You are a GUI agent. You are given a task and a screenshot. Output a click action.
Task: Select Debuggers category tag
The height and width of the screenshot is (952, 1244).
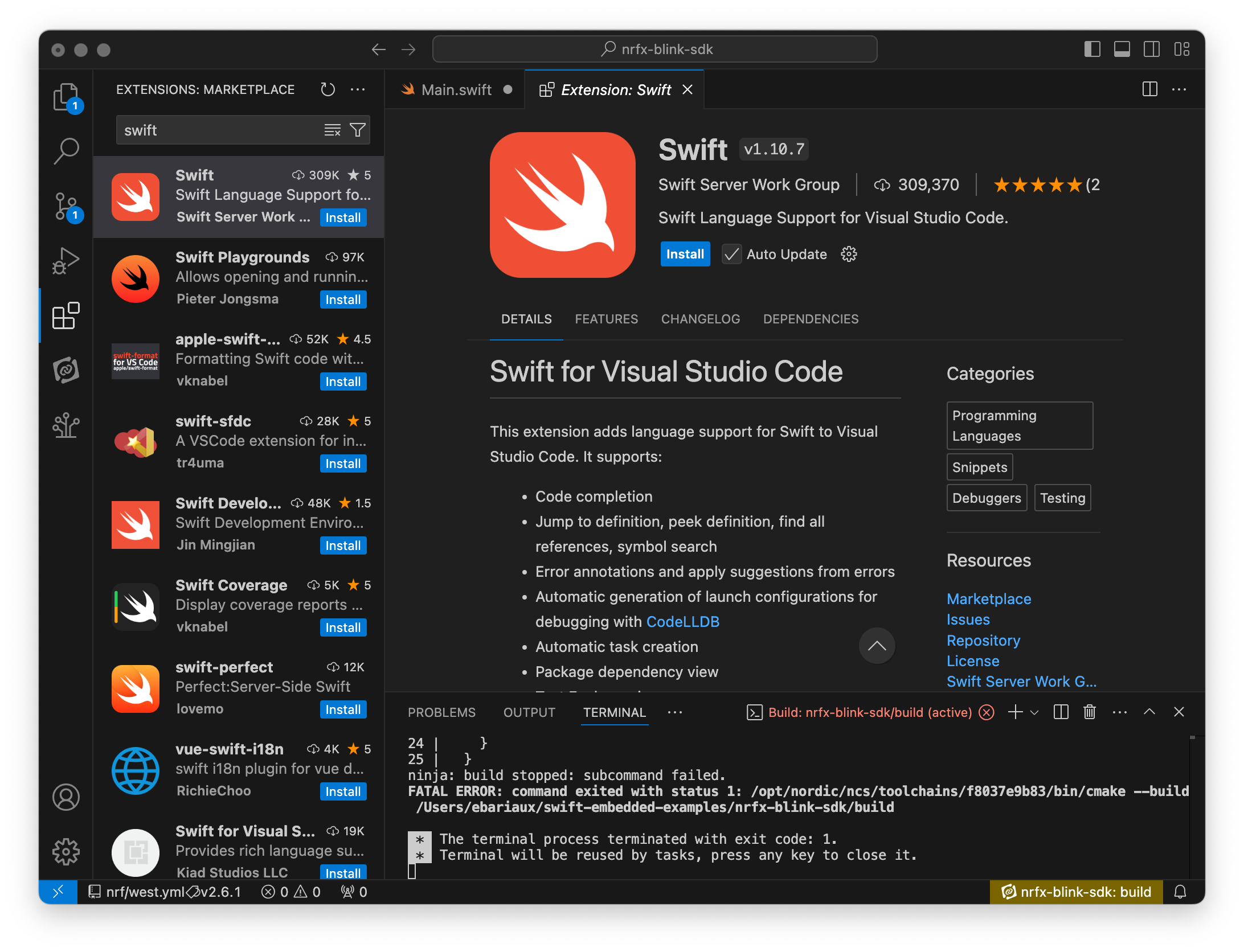click(x=987, y=498)
